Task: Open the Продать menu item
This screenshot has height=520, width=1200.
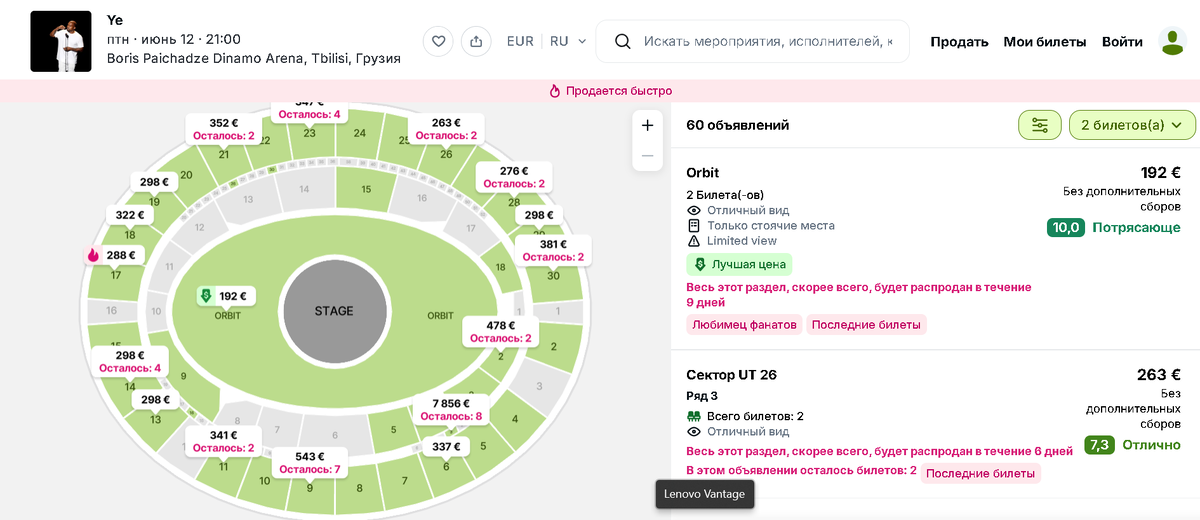Action: click(x=959, y=41)
